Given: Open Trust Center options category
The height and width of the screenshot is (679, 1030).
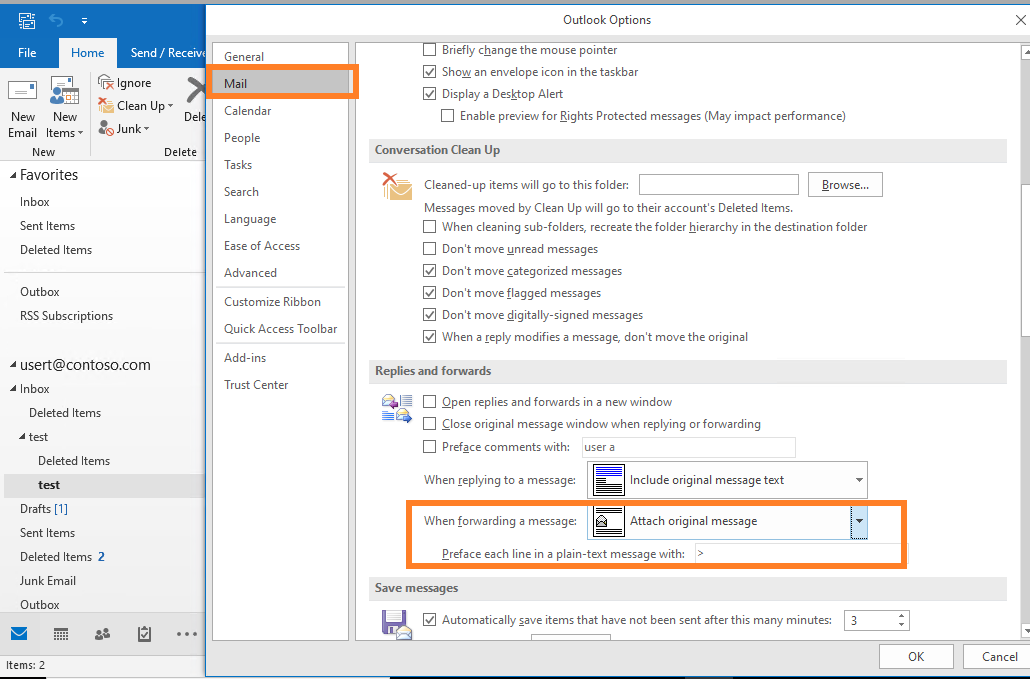Looking at the screenshot, I should tap(280, 385).
